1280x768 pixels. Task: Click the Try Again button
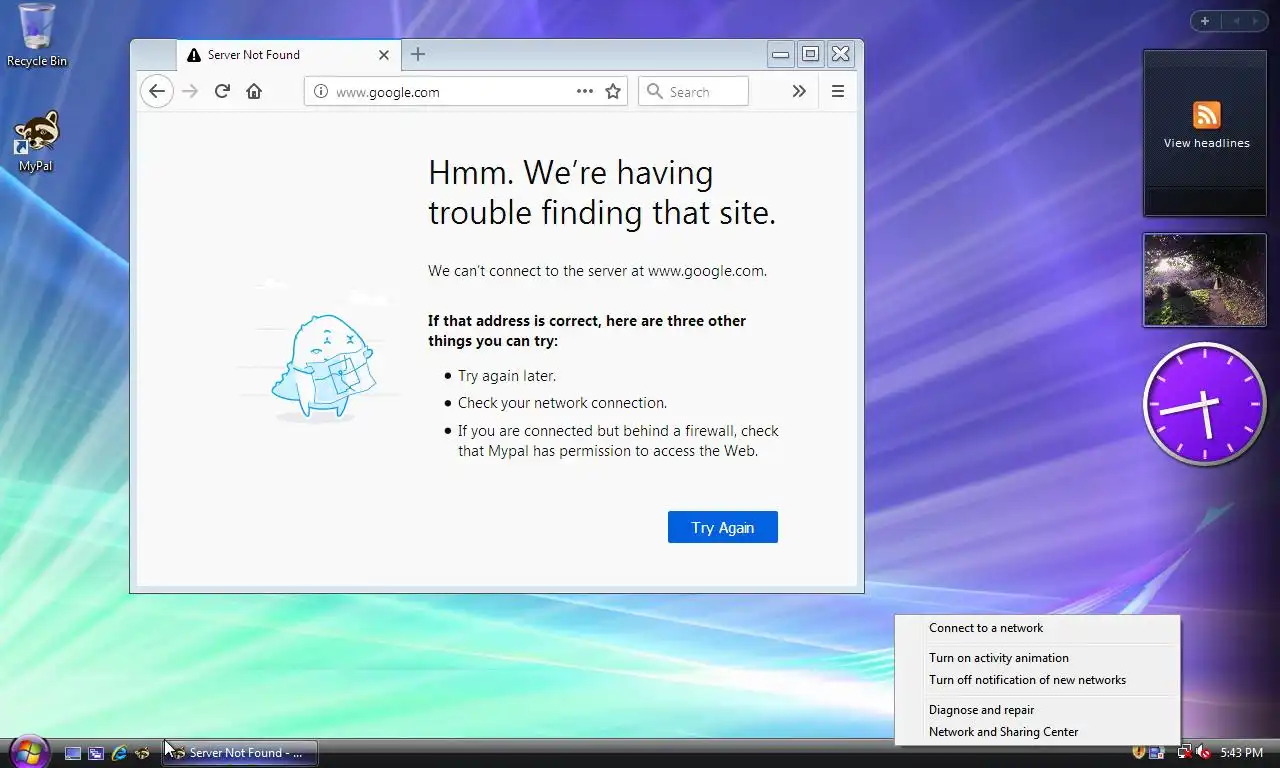723,527
